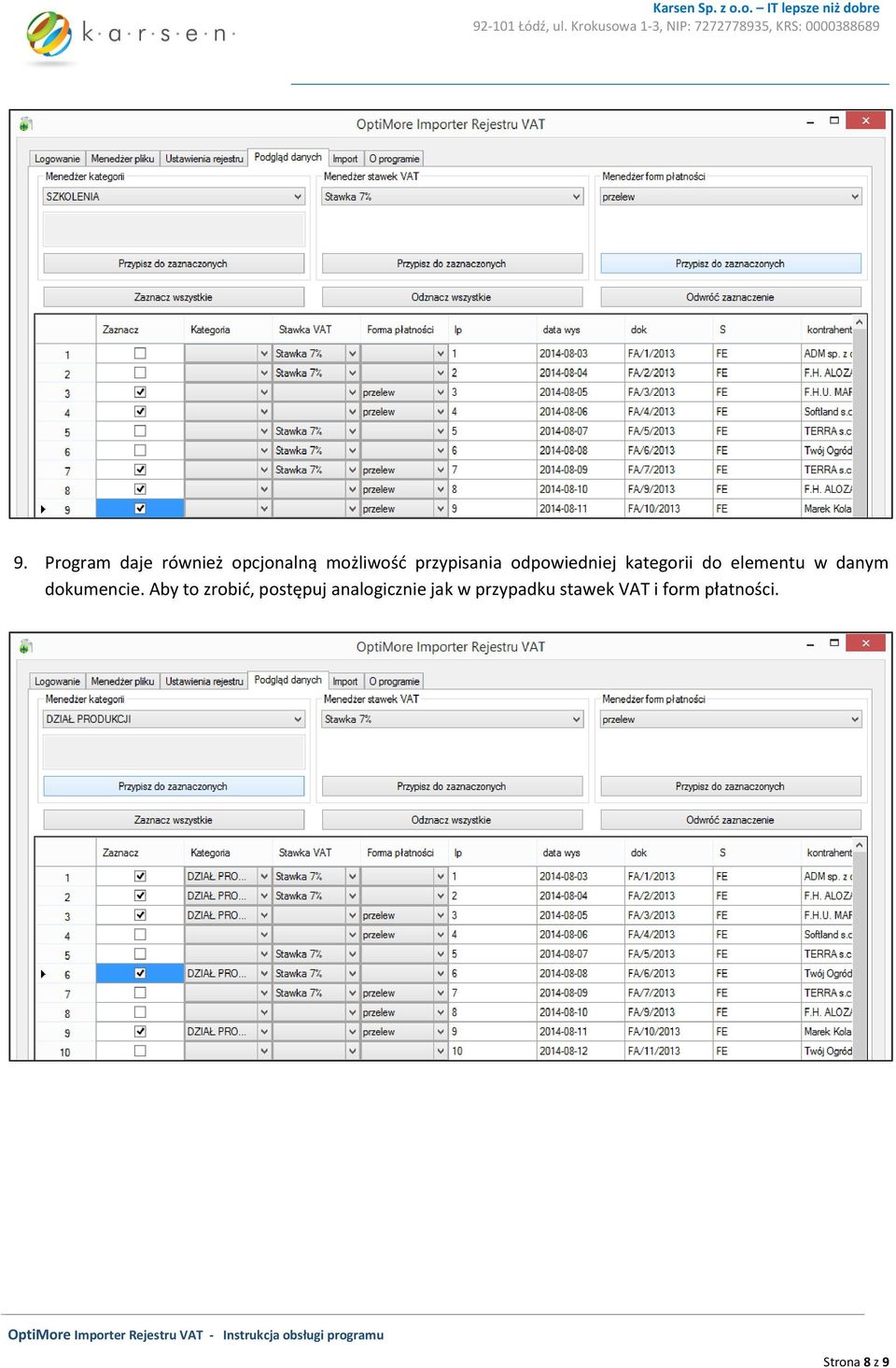Uncheck FA/10/2013 row in DZIAŁ PRODUKCJI window
This screenshot has width=896, height=1368.
(x=140, y=1032)
